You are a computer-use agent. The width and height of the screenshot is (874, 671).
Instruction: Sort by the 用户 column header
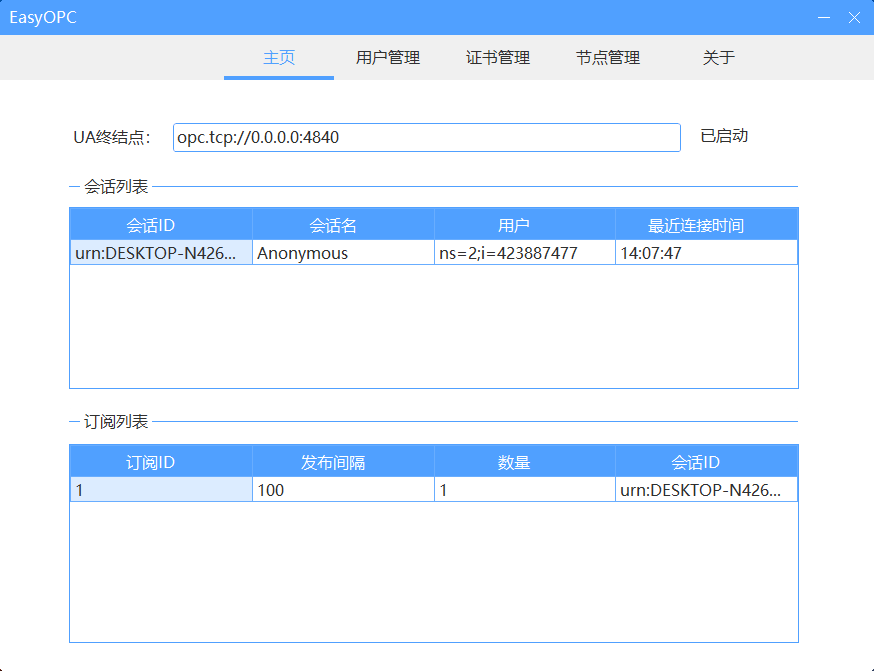524,223
